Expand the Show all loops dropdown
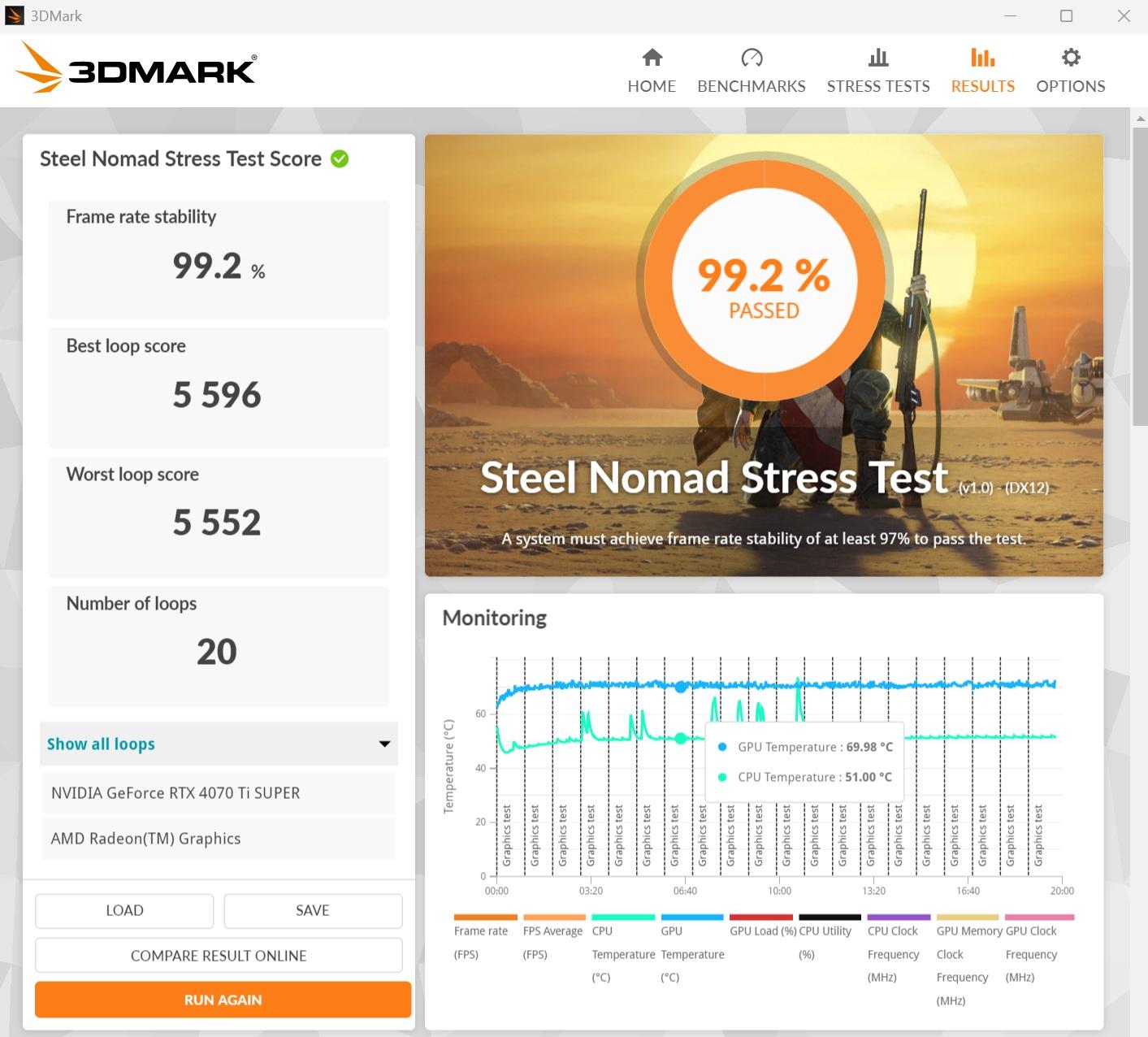This screenshot has width=1148, height=1037. coord(219,744)
